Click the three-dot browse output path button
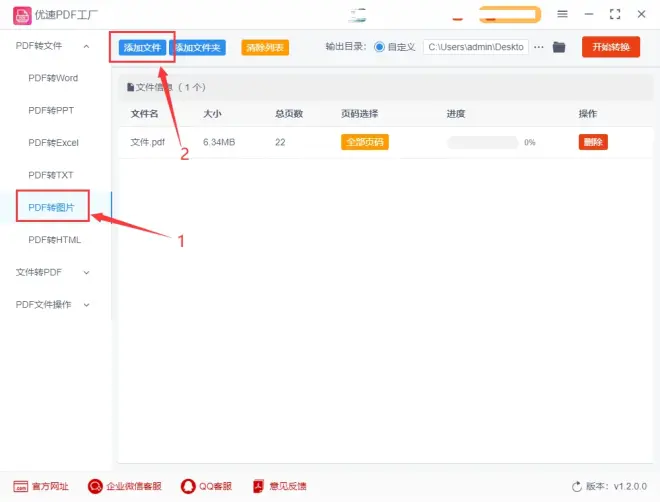This screenshot has height=502, width=660. tap(539, 47)
